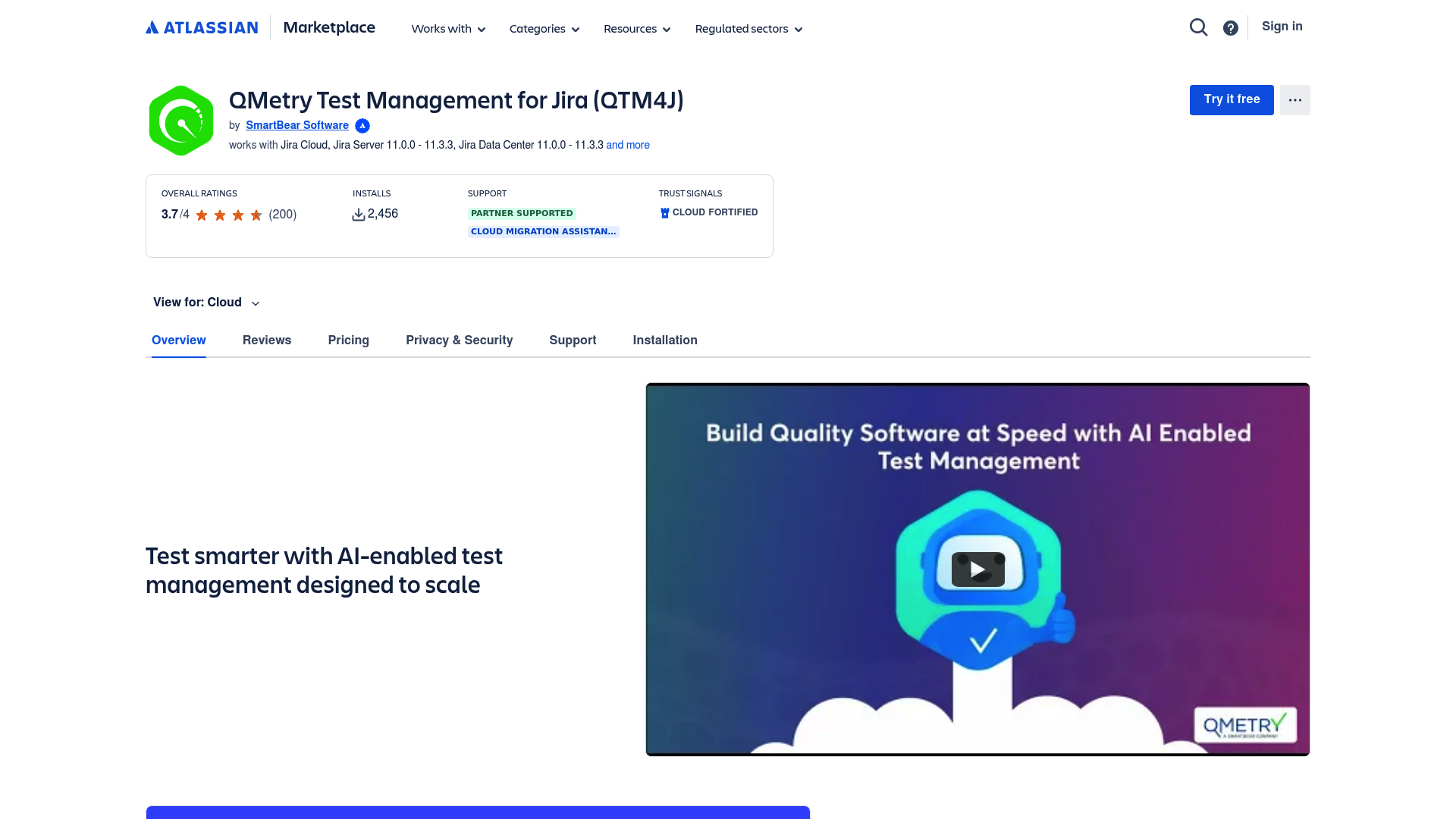Open the View for: Cloud selector
The height and width of the screenshot is (819, 1456).
(x=206, y=303)
